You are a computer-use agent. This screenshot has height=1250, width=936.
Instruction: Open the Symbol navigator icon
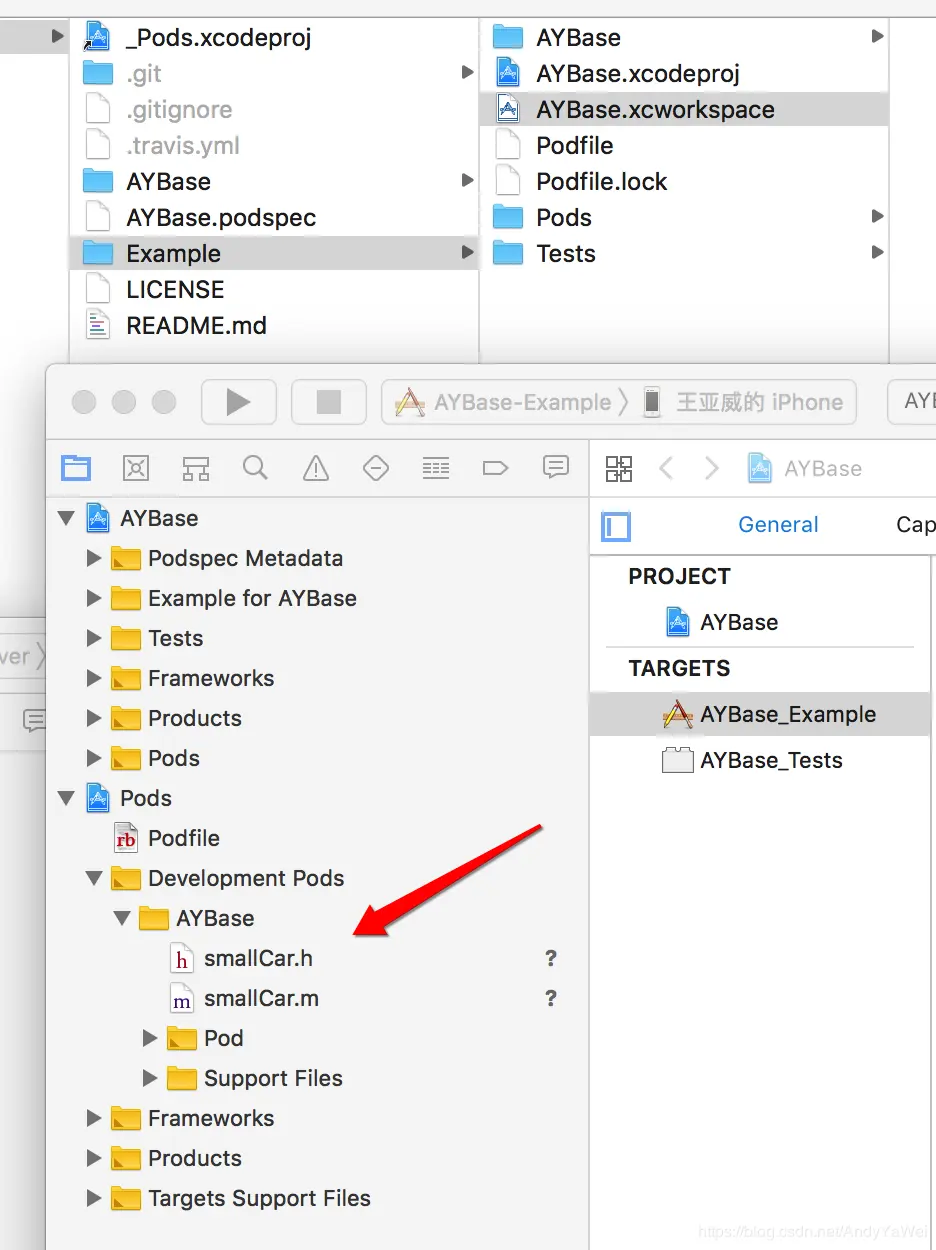tap(196, 467)
